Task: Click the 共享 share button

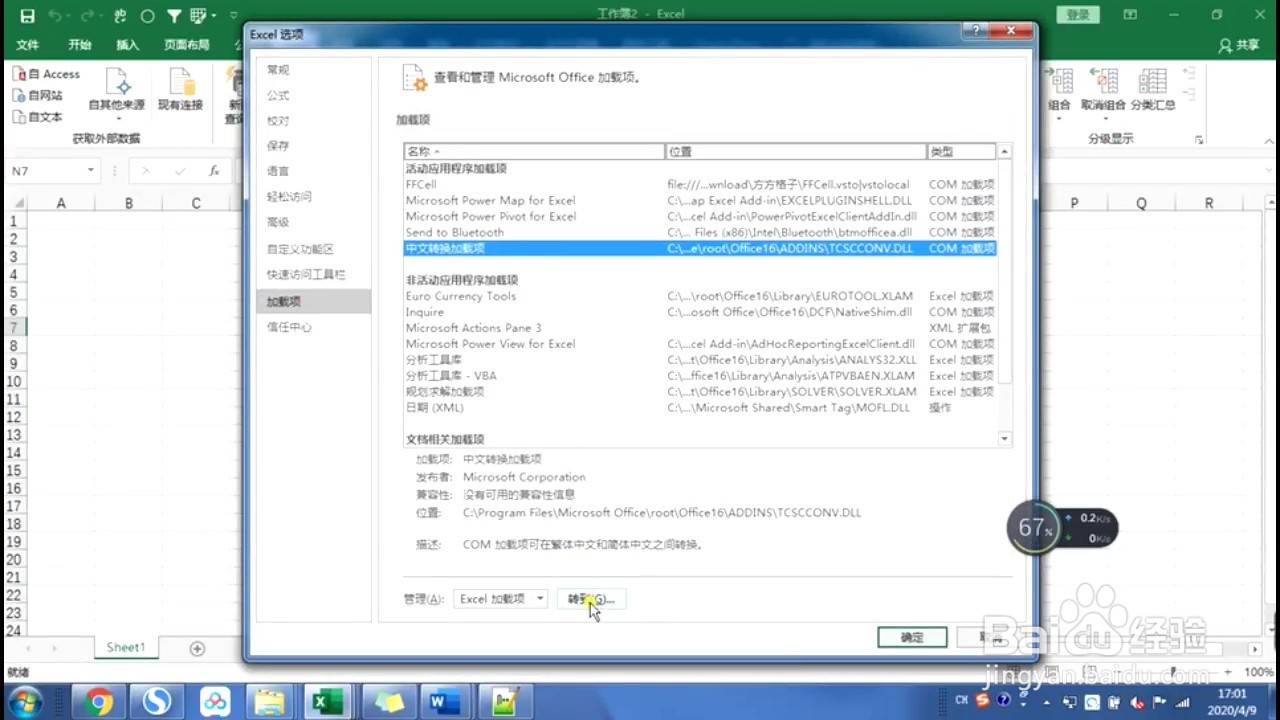Action: tap(1239, 45)
